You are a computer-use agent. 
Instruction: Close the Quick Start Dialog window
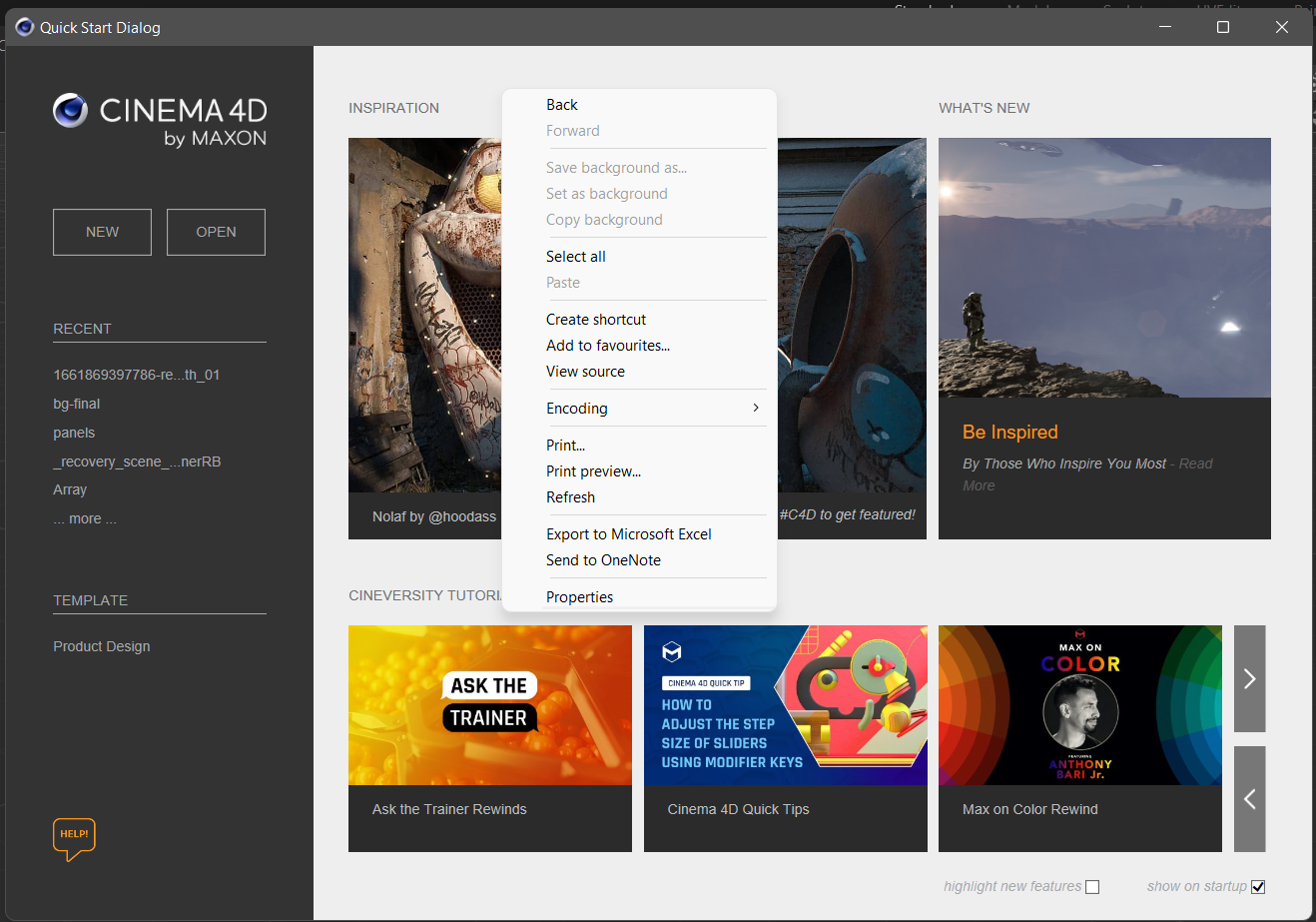pos(1282,27)
